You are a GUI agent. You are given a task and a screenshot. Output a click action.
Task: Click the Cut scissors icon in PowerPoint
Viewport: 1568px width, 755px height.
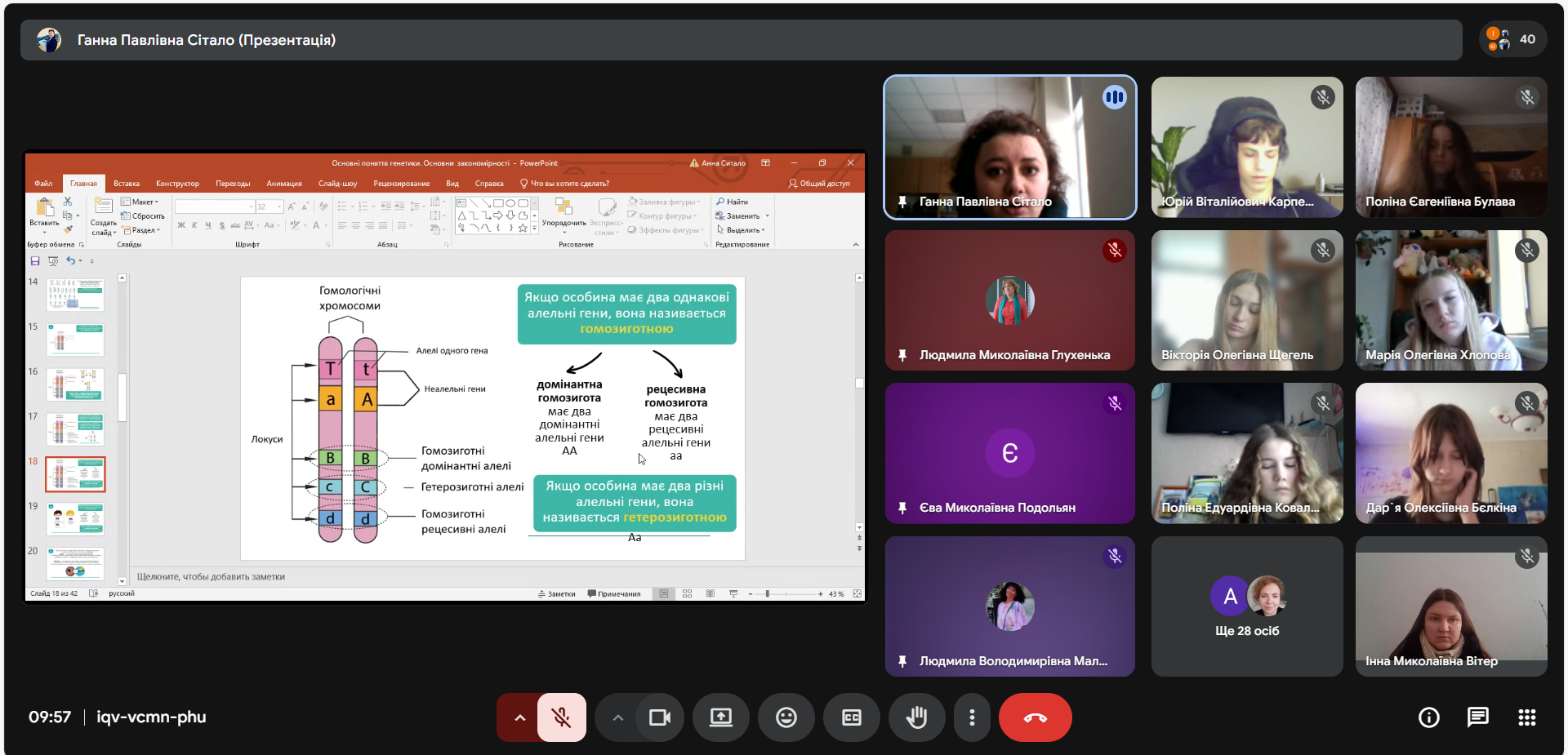[x=68, y=201]
